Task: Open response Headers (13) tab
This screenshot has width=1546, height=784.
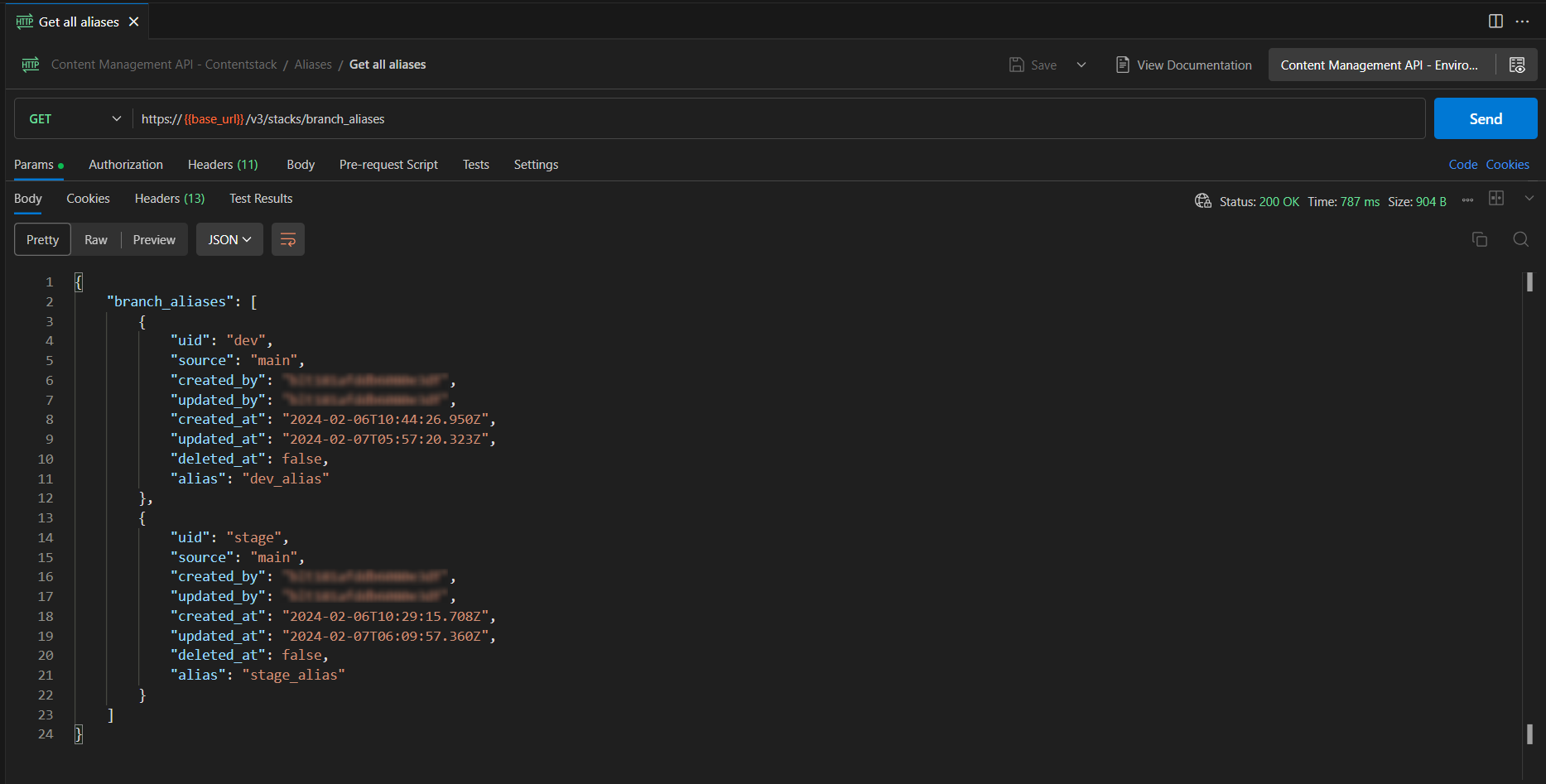Action: point(170,199)
